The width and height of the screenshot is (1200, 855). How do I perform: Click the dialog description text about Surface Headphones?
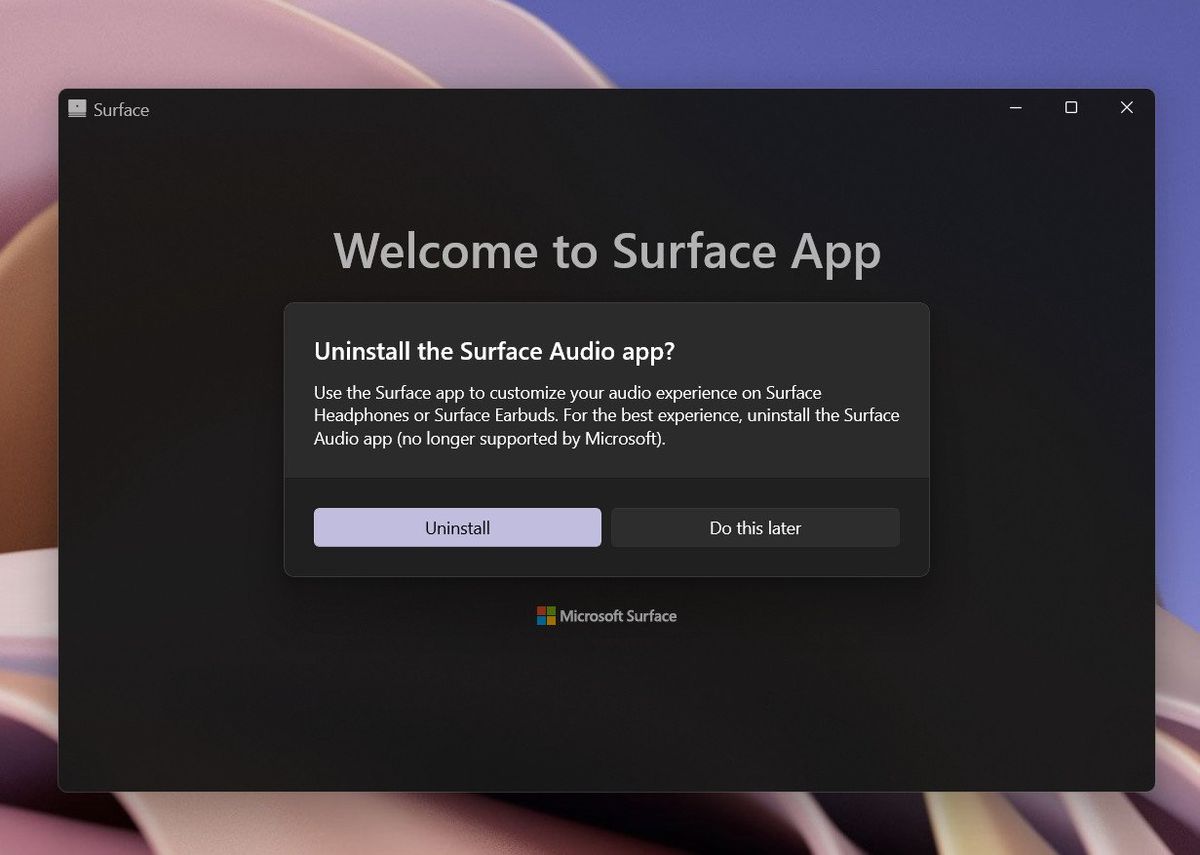[x=605, y=415]
